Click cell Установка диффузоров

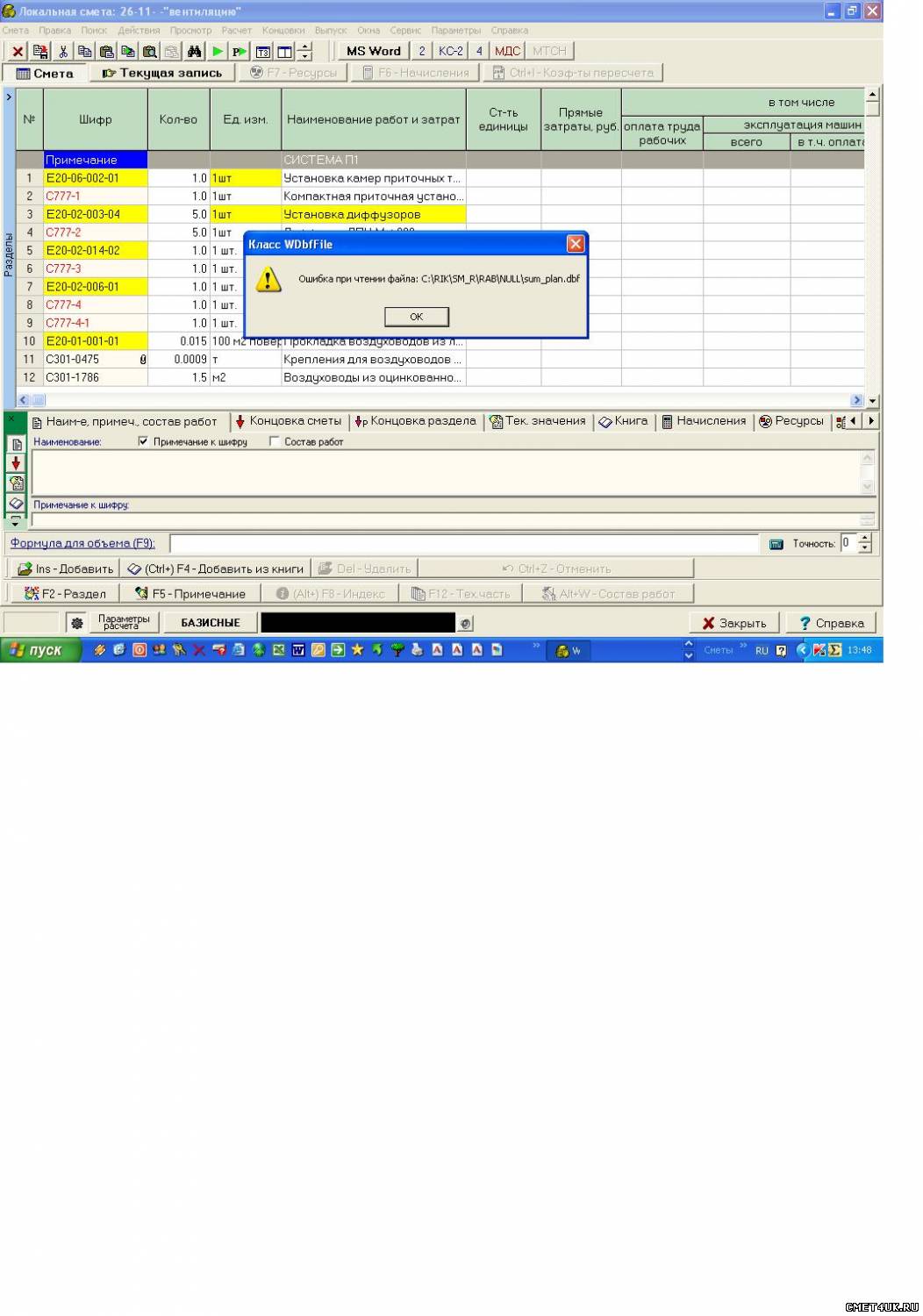click(374, 214)
